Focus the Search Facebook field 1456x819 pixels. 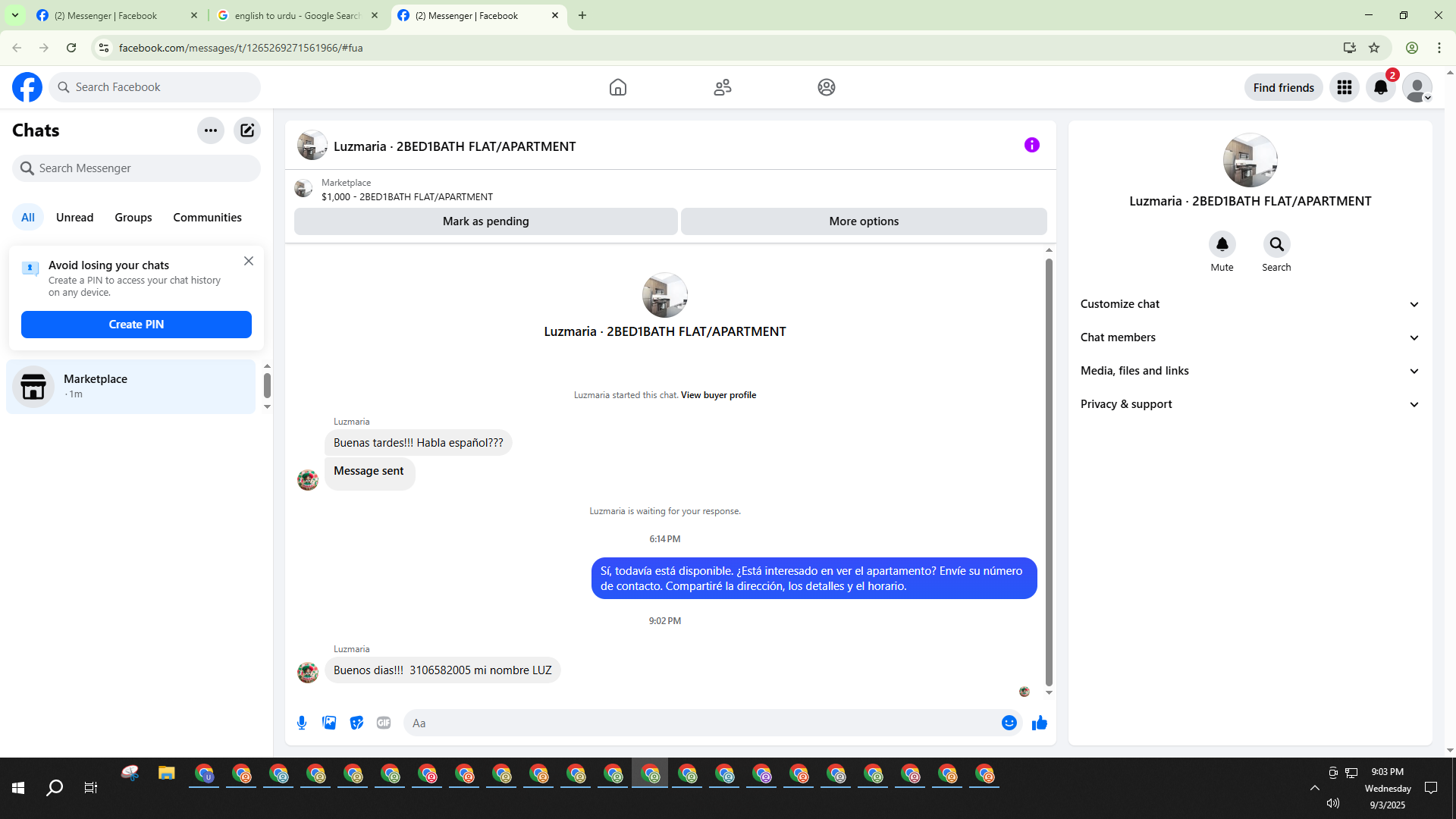(x=155, y=87)
